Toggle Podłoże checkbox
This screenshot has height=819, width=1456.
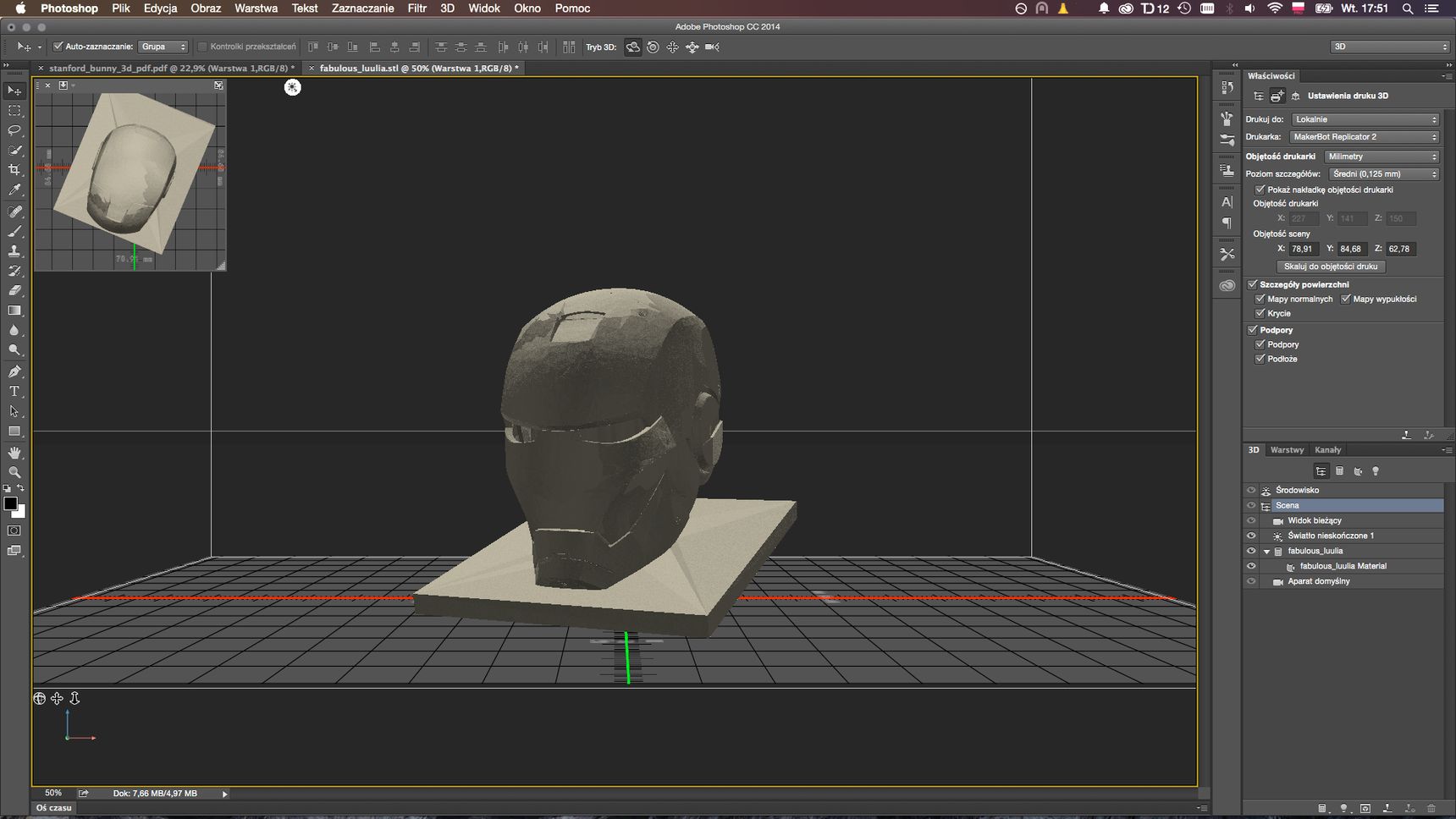pyautogui.click(x=1260, y=359)
